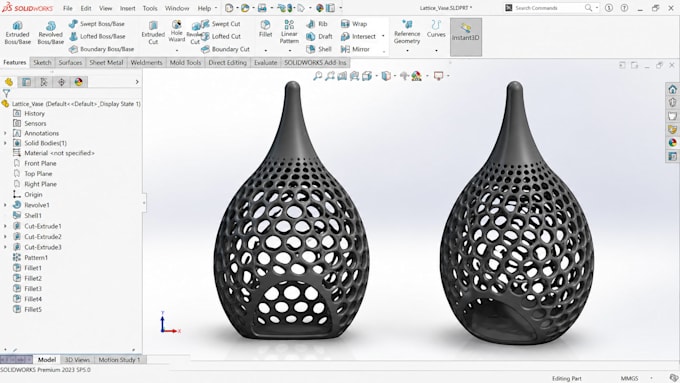Open the Linear Pattern dropdown arrow
This screenshot has height=383, width=680.
(289, 51)
